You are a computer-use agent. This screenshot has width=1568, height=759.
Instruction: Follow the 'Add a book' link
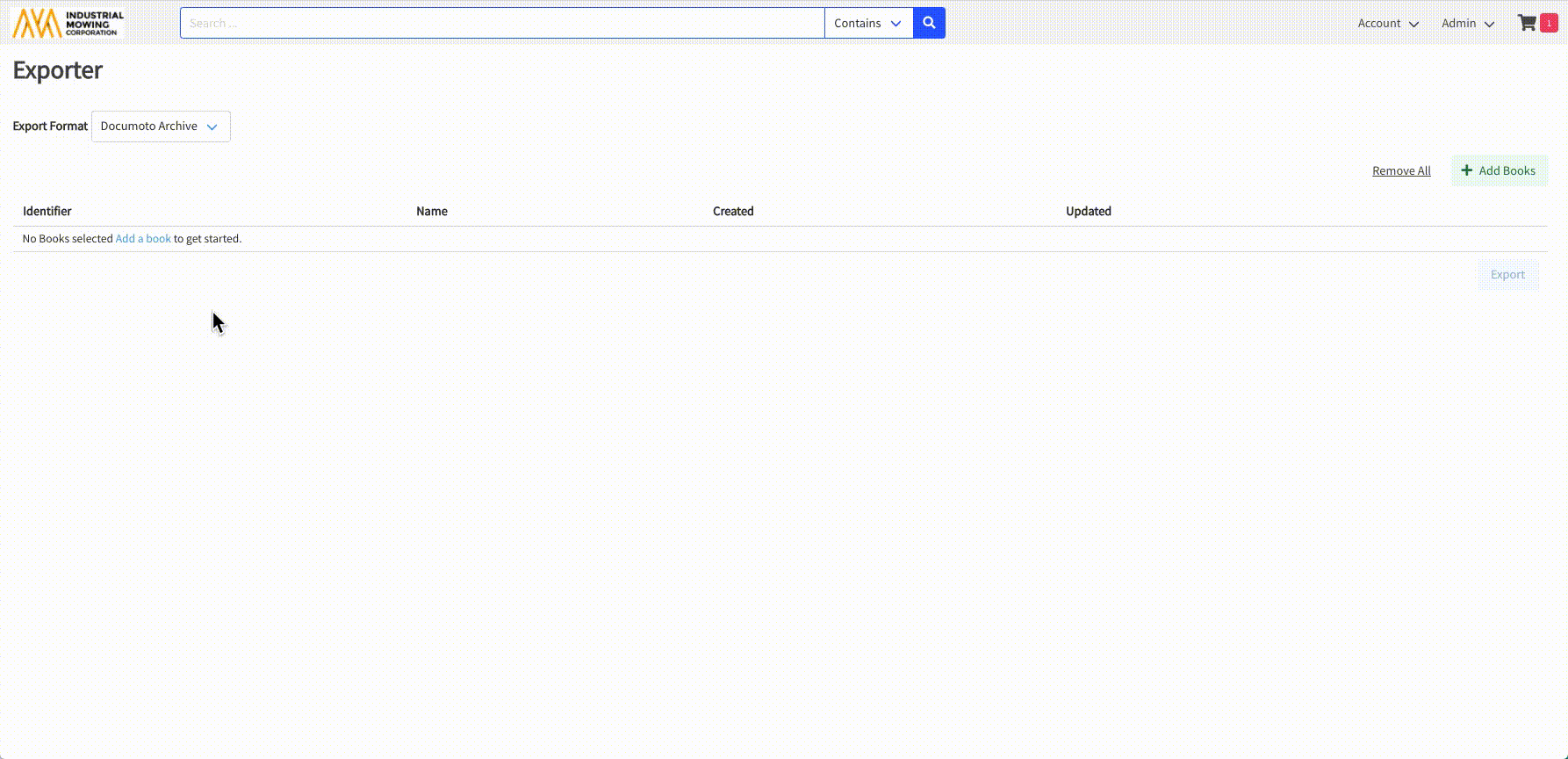[143, 239]
